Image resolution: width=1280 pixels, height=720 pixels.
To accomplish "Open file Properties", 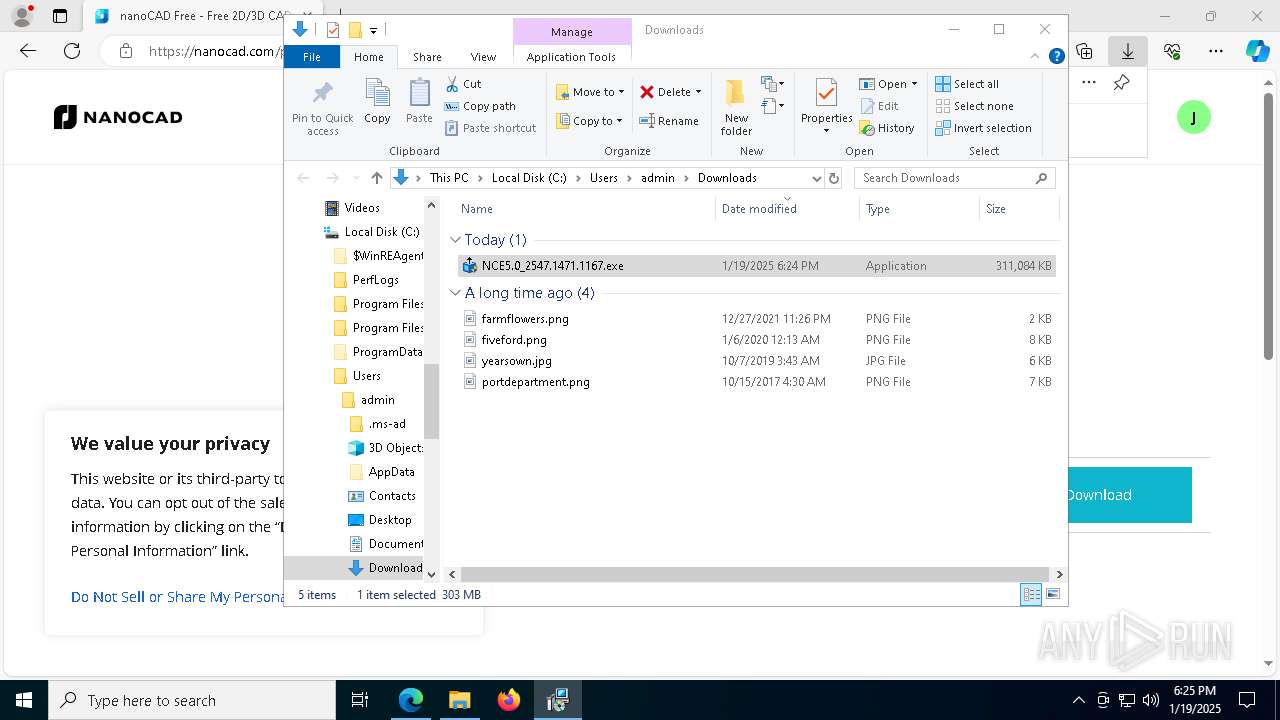I will [x=826, y=106].
